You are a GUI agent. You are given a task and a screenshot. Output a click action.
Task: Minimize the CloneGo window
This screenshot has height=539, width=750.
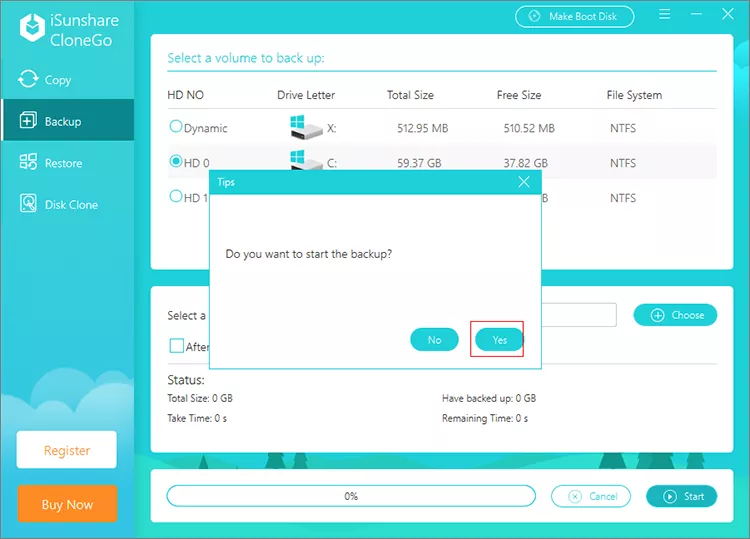[x=696, y=14]
